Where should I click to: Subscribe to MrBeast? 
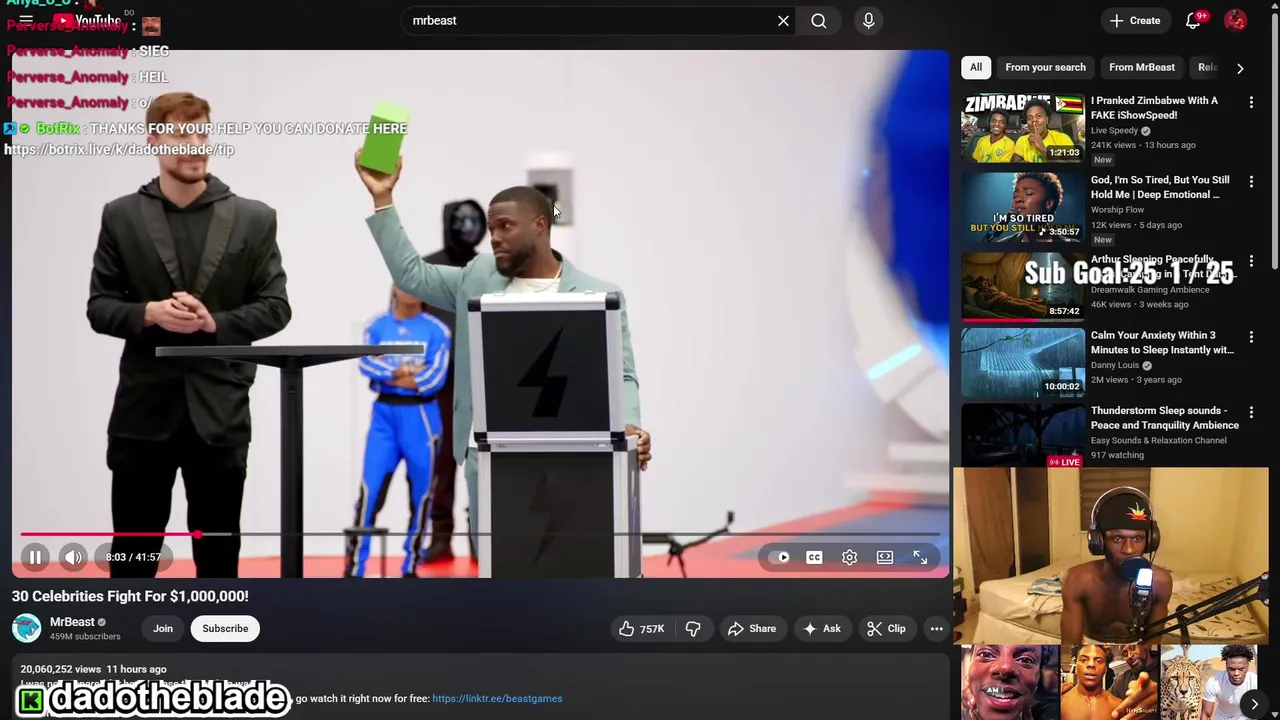pos(225,628)
